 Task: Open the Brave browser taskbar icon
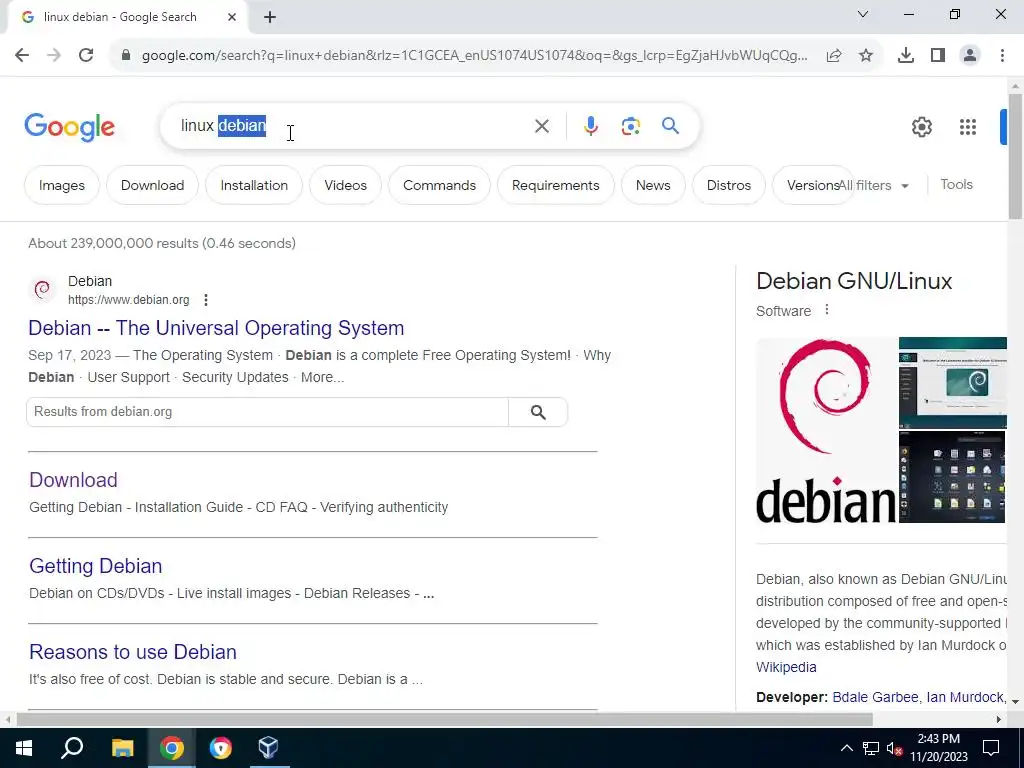coord(220,748)
